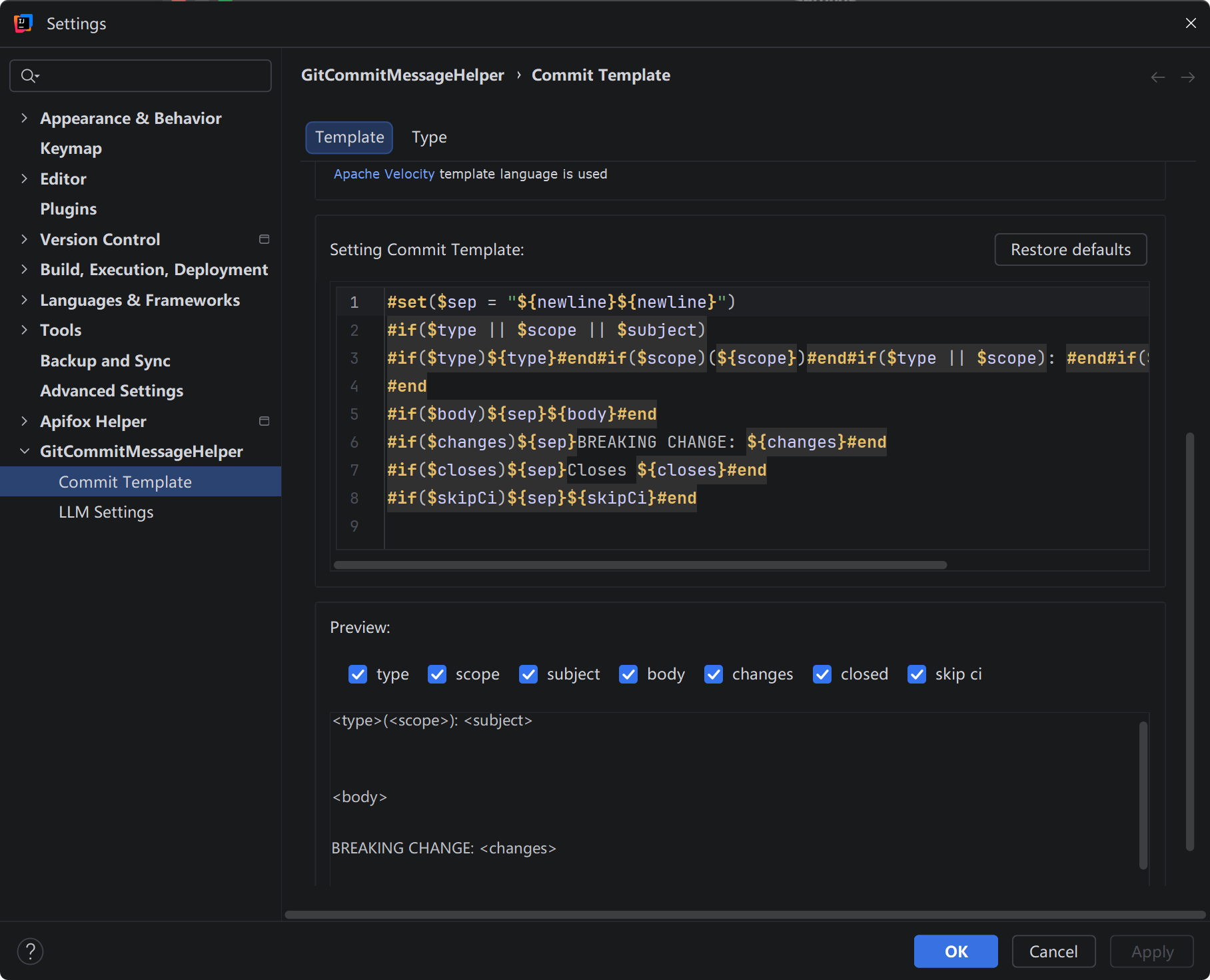1210x980 pixels.
Task: Expand the Appearance & Behavior section
Action: point(25,118)
